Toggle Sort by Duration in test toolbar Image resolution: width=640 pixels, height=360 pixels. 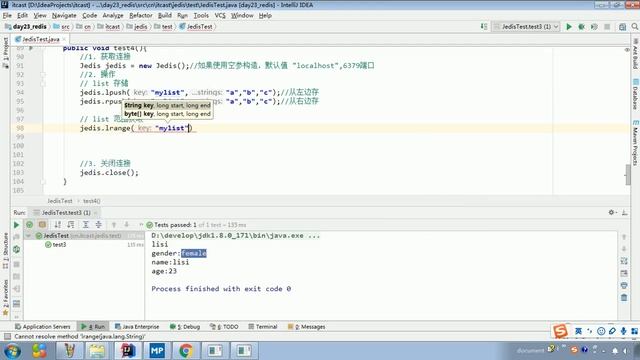71,224
